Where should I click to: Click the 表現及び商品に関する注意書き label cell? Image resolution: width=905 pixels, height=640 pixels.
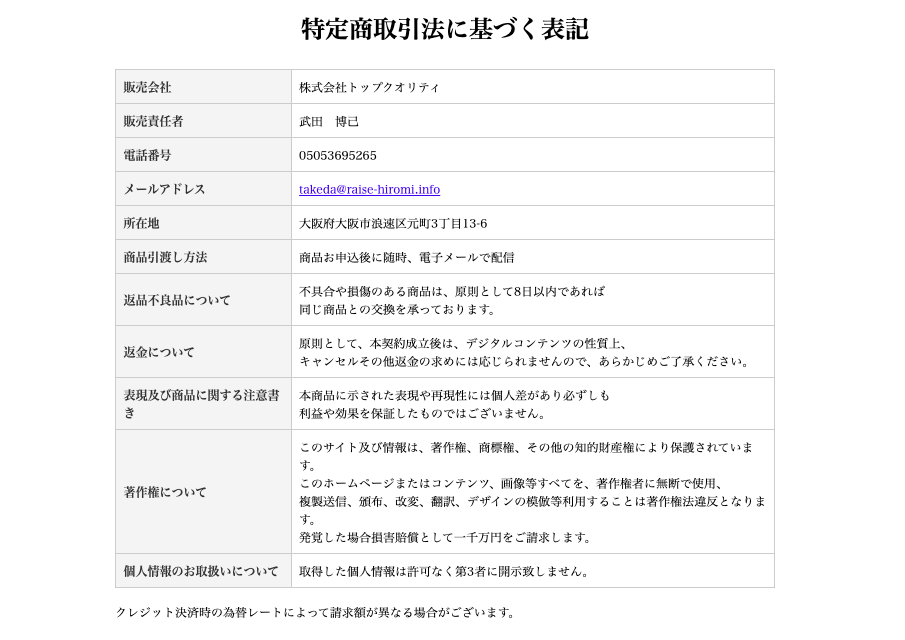click(204, 404)
